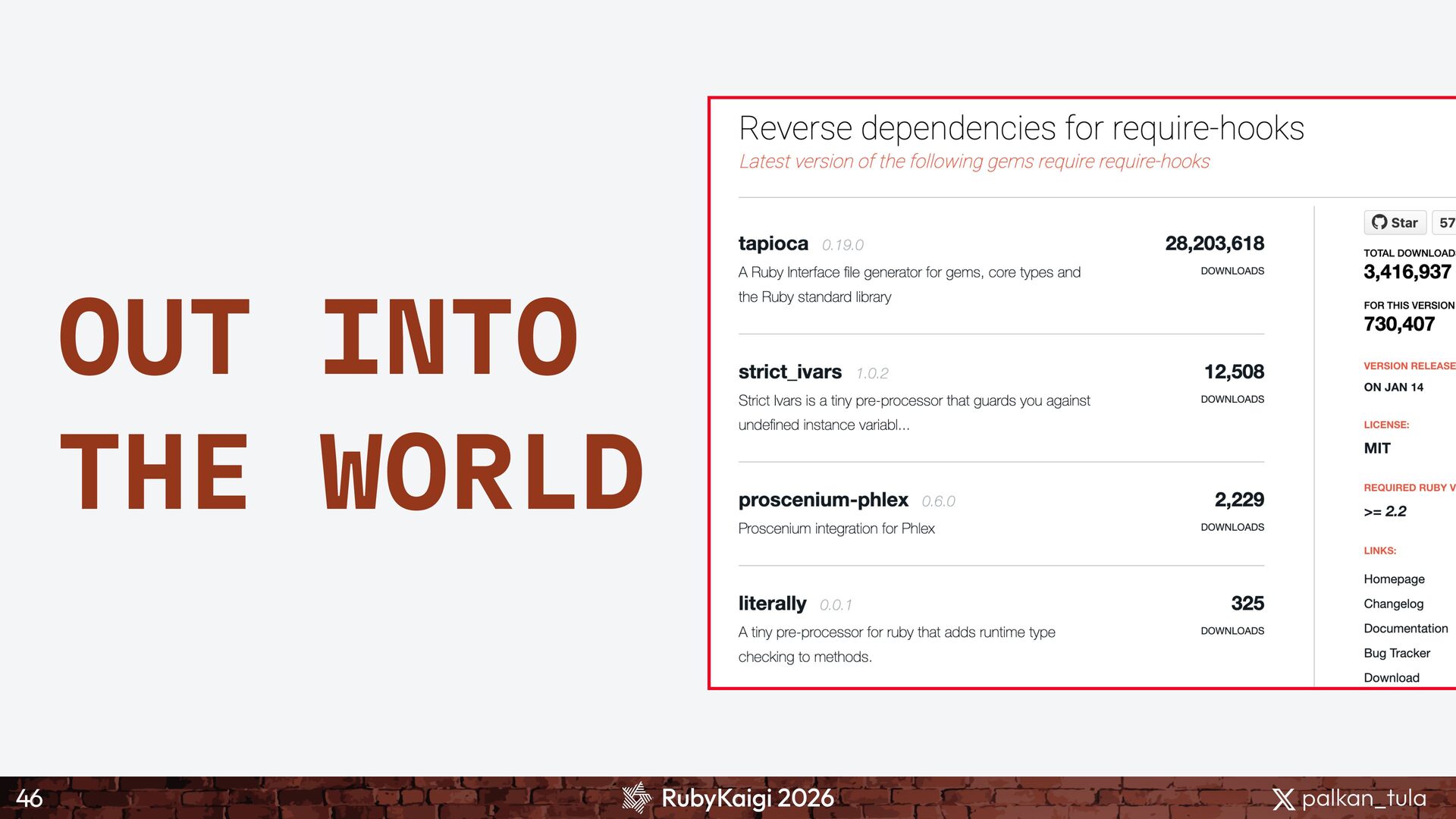Screen dimensions: 1456x819
Task: Click the Homepage link
Action: [1394, 579]
